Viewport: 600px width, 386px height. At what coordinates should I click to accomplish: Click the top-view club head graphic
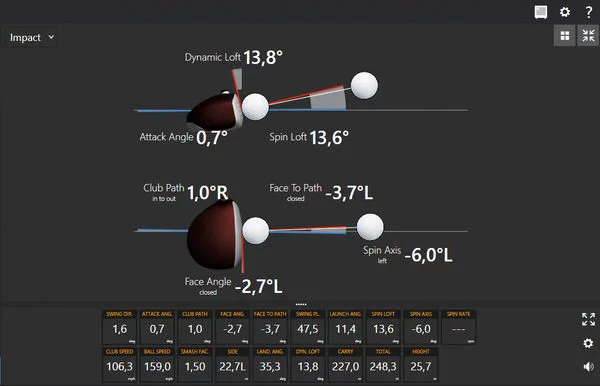point(215,234)
